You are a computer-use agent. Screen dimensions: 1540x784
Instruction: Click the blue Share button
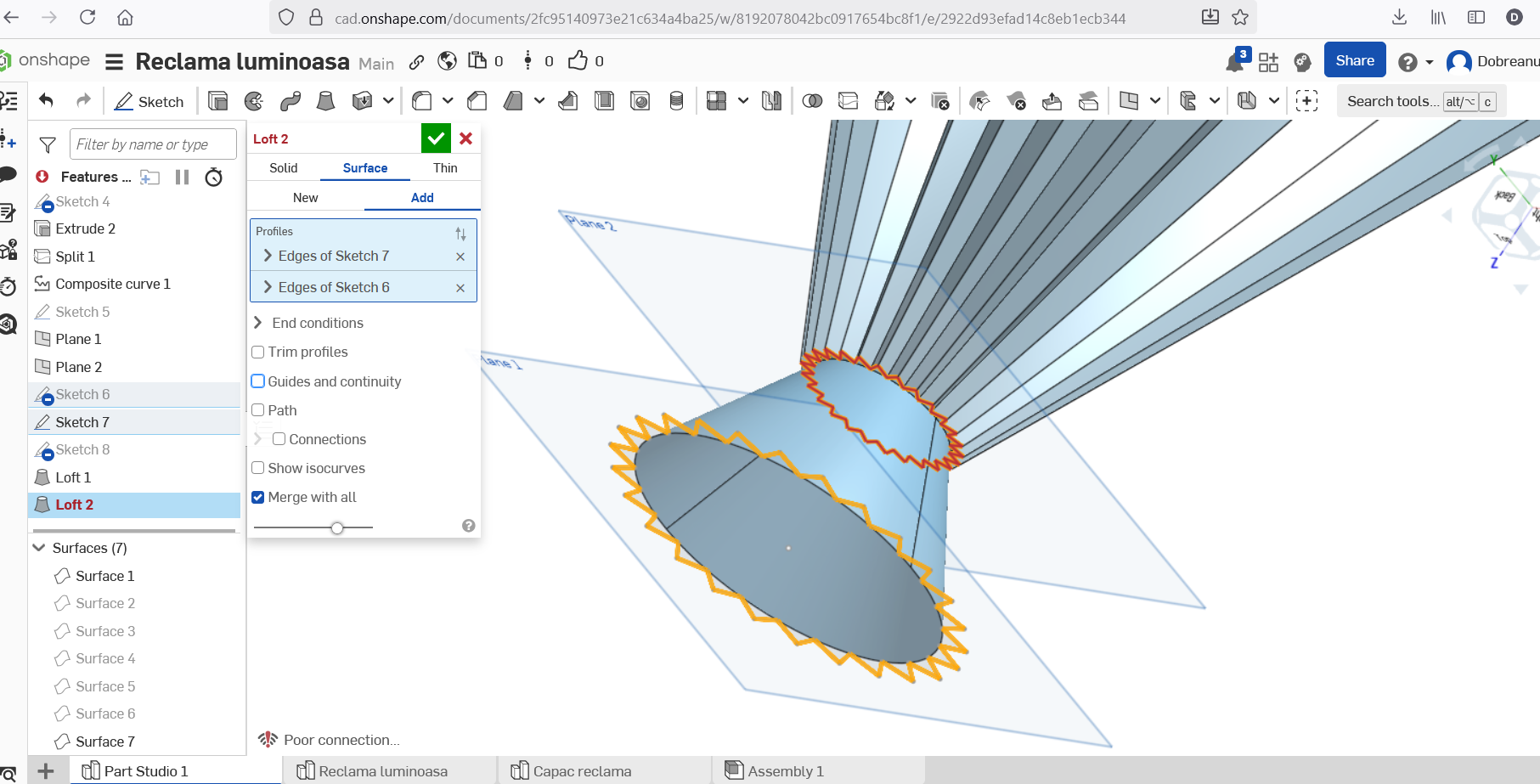(x=1354, y=60)
